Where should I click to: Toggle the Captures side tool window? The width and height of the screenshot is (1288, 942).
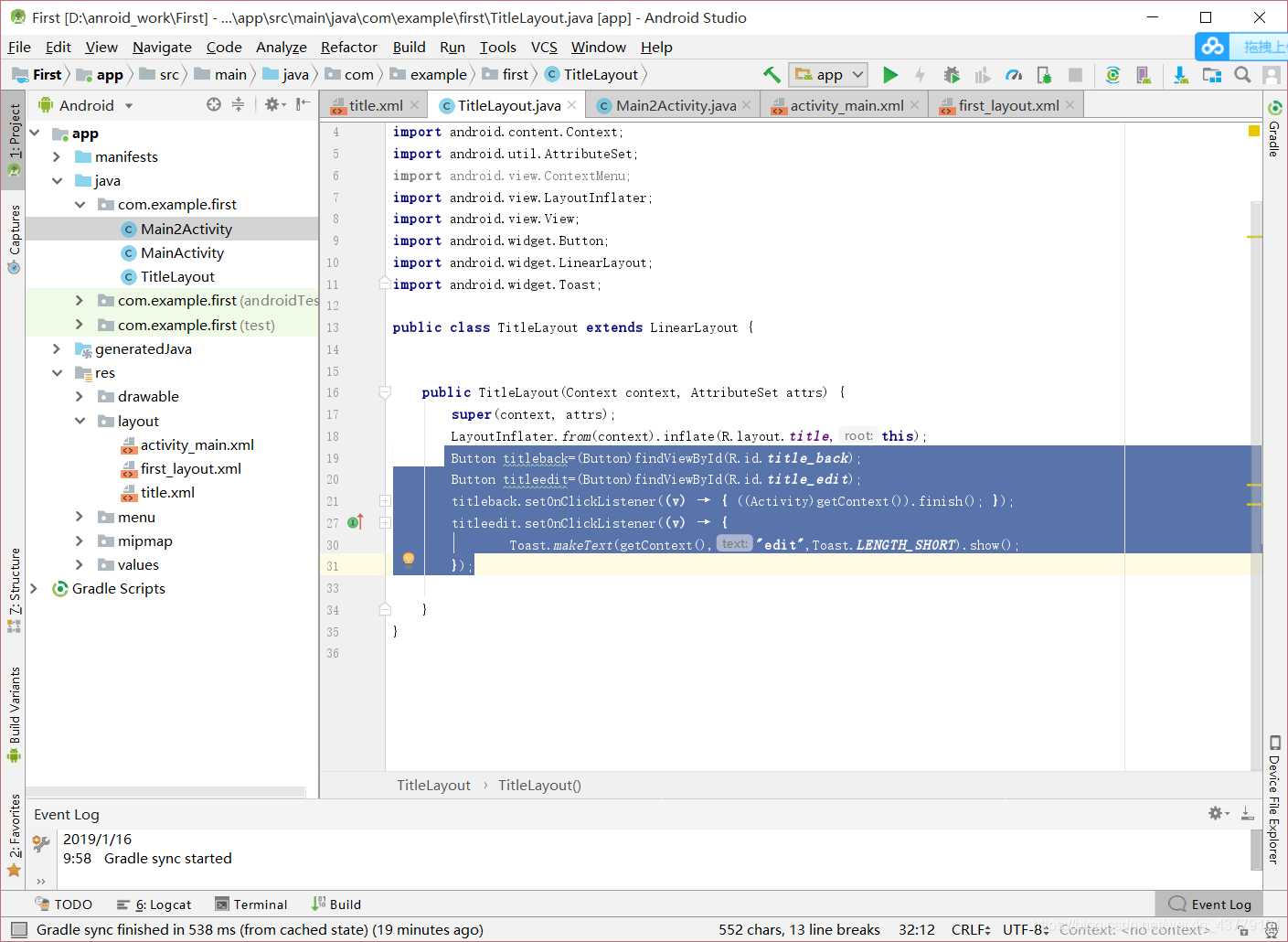14,238
